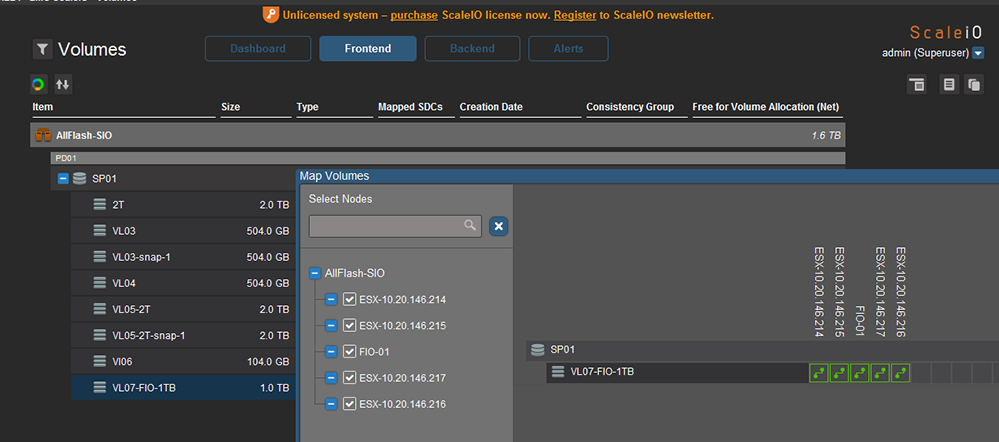999x442 pixels.
Task: Click the SP01 pool icon in the Map Volumes grid
Action: pos(538,350)
